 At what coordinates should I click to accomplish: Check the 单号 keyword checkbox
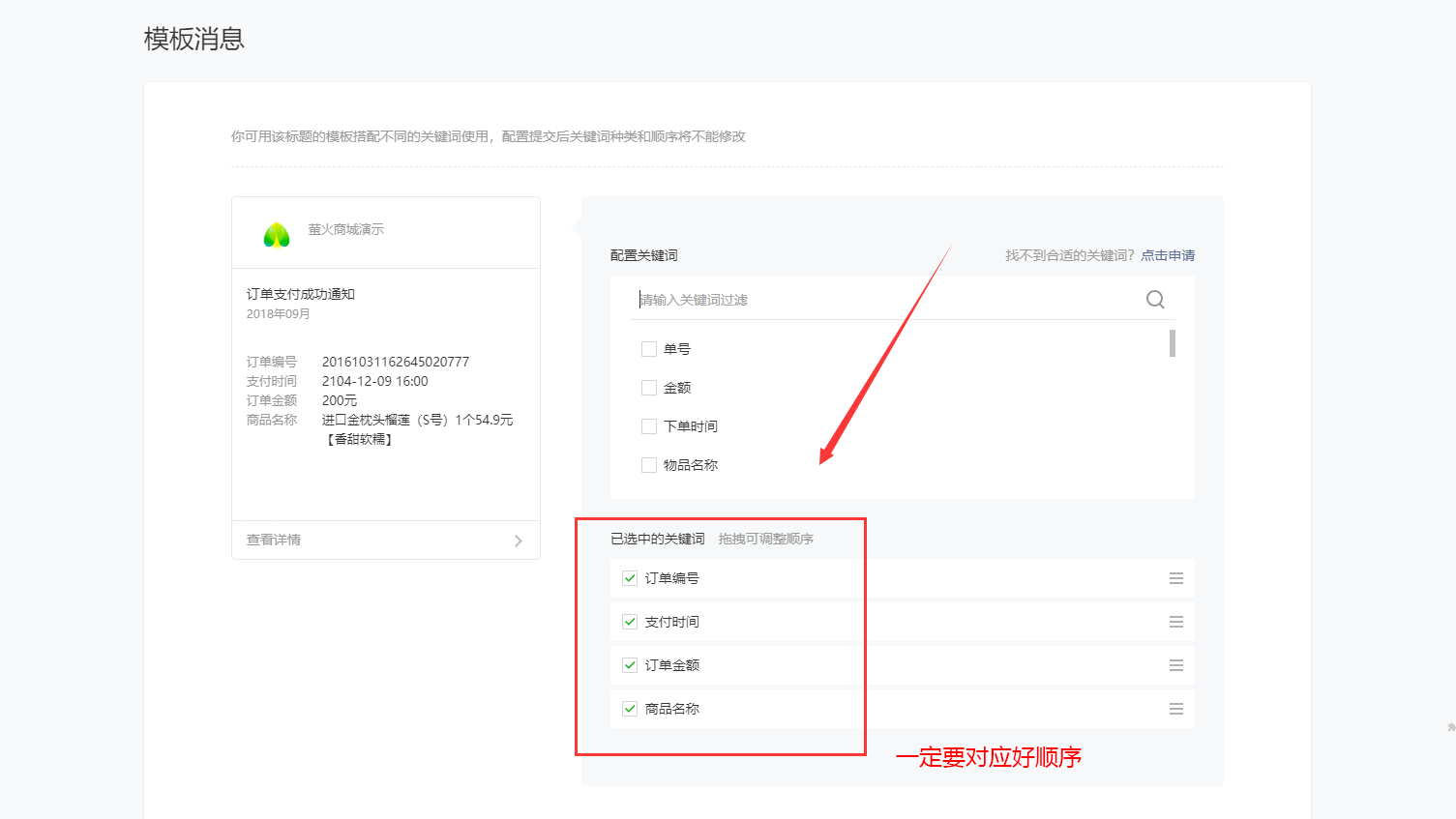pos(649,349)
